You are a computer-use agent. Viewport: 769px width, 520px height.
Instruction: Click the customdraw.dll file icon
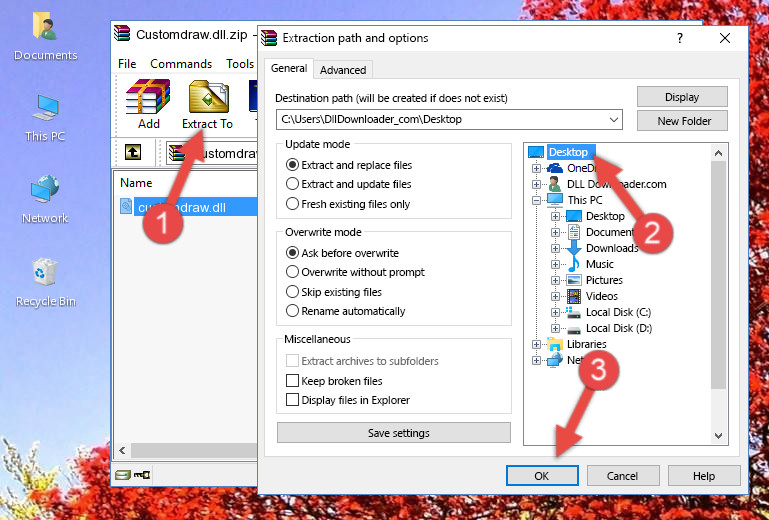(x=126, y=207)
